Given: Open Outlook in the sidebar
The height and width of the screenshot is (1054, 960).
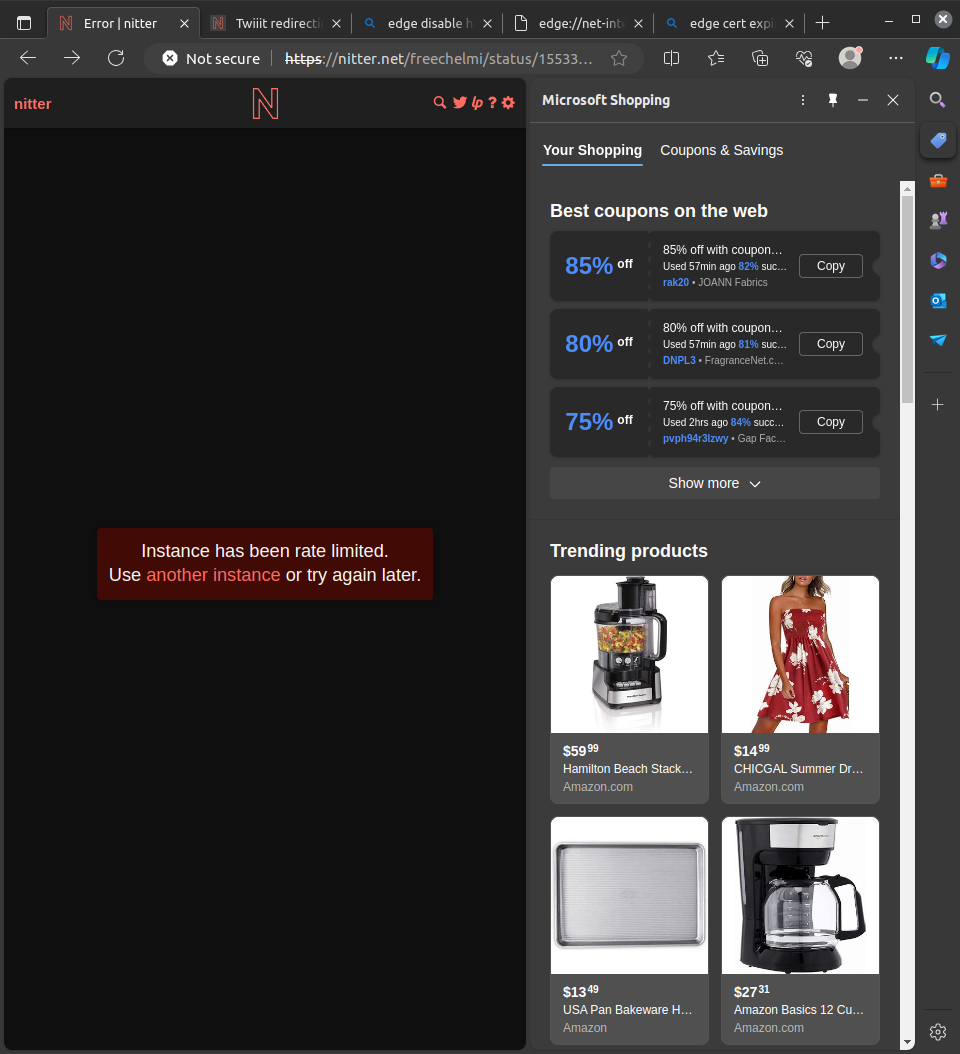Looking at the screenshot, I should coord(938,300).
